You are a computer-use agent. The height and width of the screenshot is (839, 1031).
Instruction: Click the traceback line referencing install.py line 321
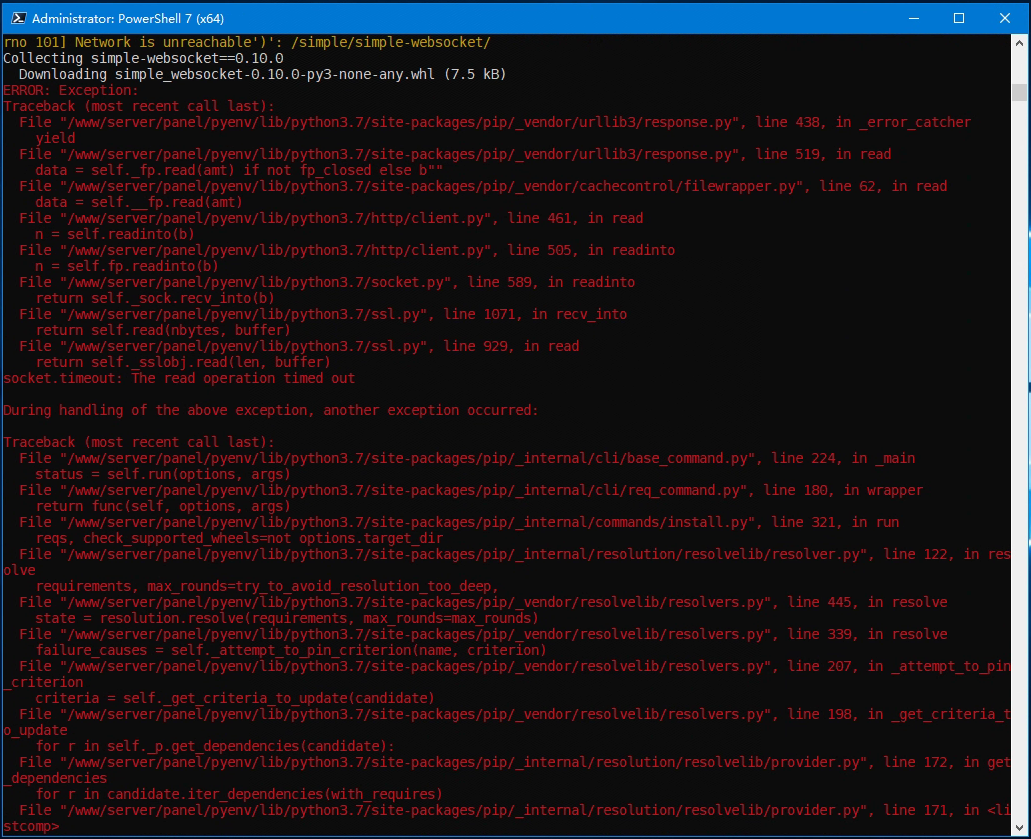coord(459,522)
